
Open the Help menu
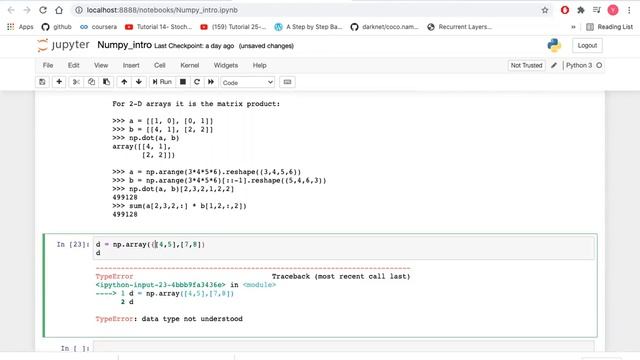click(259, 65)
